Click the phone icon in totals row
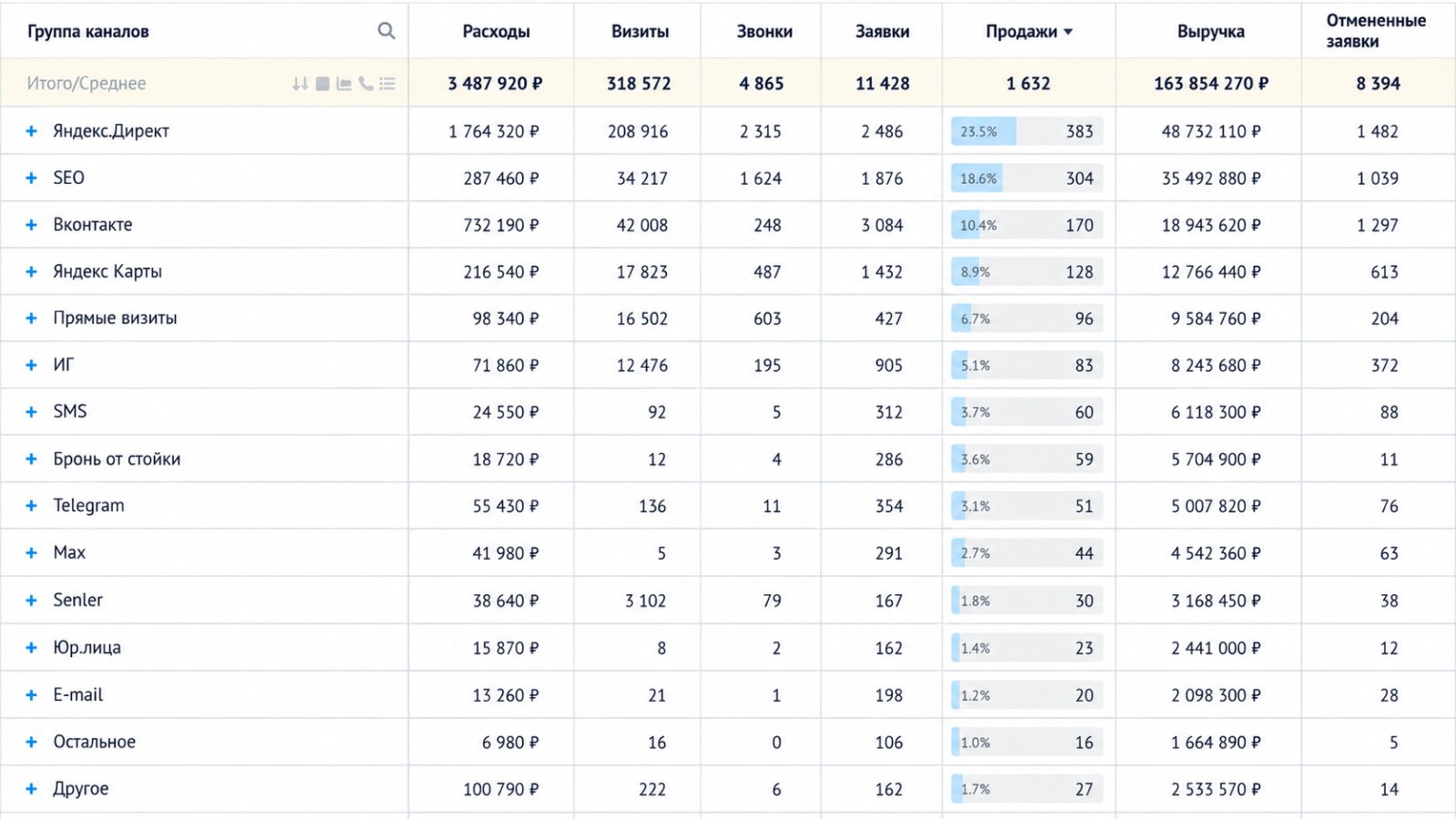 [366, 84]
